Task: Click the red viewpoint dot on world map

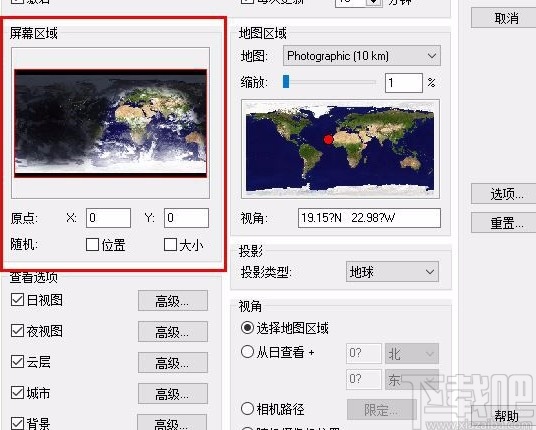Action: pos(328,139)
